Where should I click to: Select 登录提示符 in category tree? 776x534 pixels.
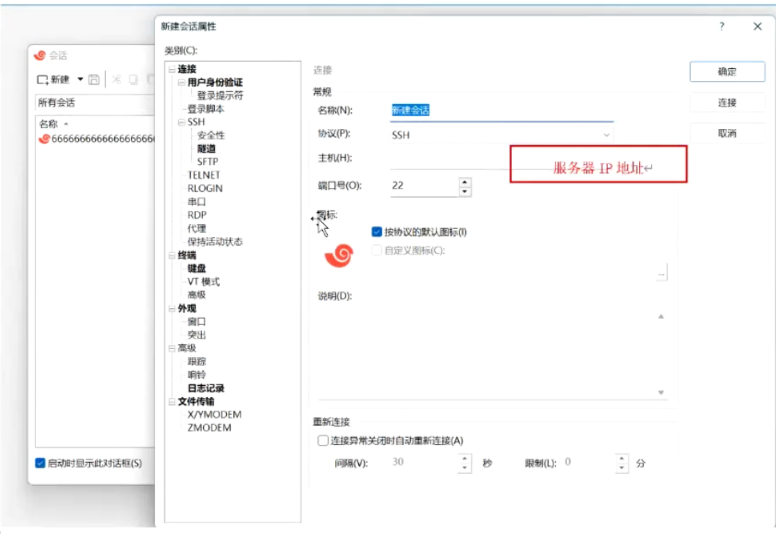(x=220, y=96)
